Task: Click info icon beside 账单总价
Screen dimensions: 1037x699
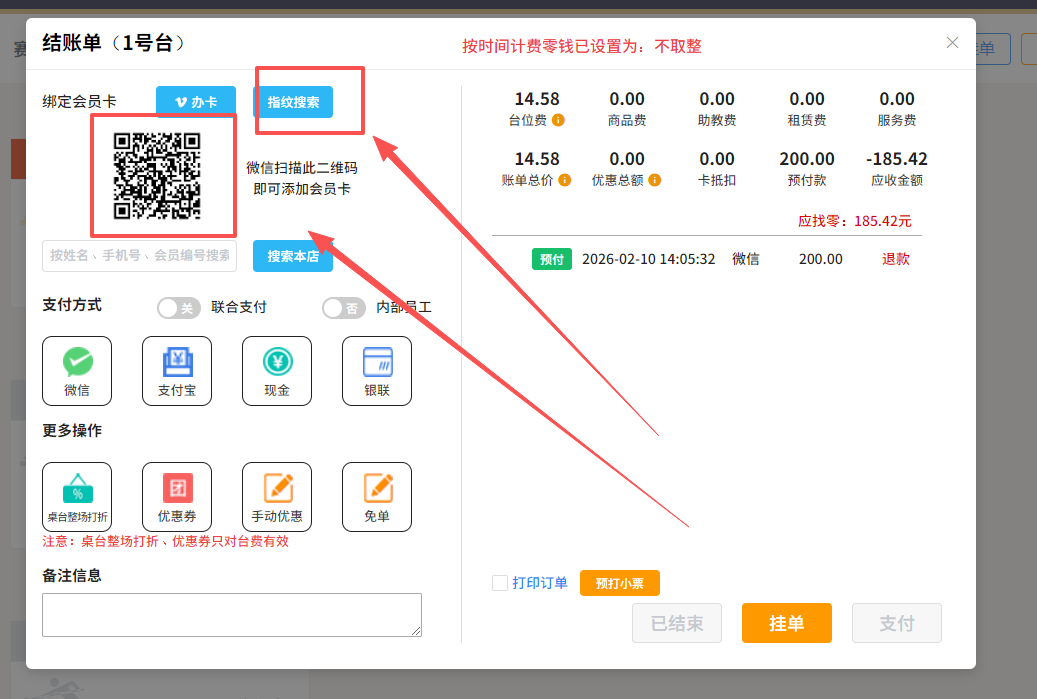Action: pyautogui.click(x=565, y=181)
